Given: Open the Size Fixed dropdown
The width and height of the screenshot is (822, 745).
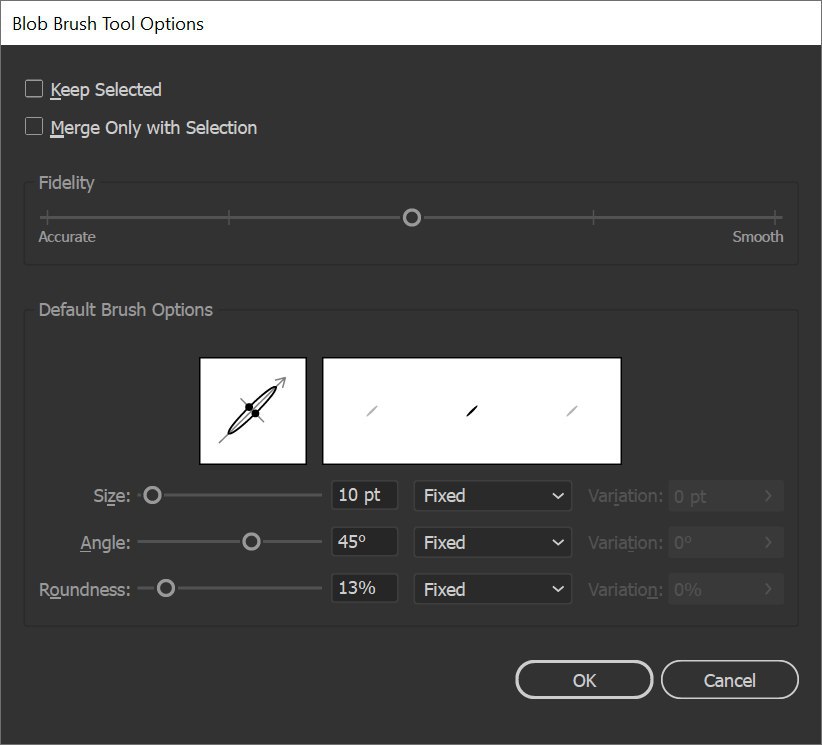Looking at the screenshot, I should 493,495.
